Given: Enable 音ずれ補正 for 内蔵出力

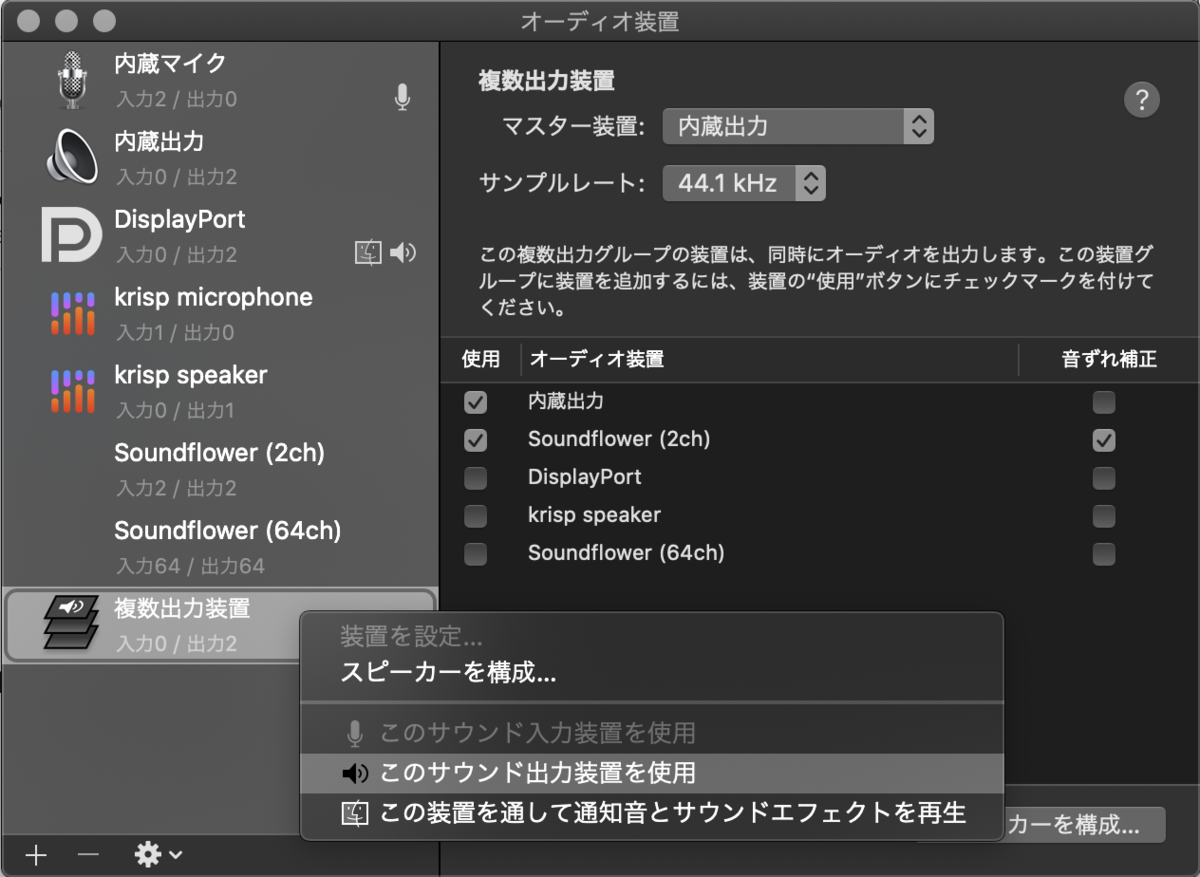Looking at the screenshot, I should 1104,402.
